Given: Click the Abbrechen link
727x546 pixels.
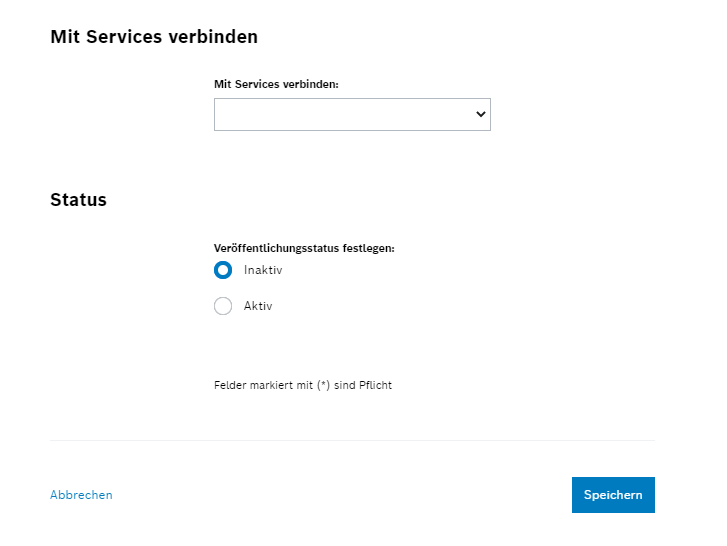Looking at the screenshot, I should click(81, 495).
